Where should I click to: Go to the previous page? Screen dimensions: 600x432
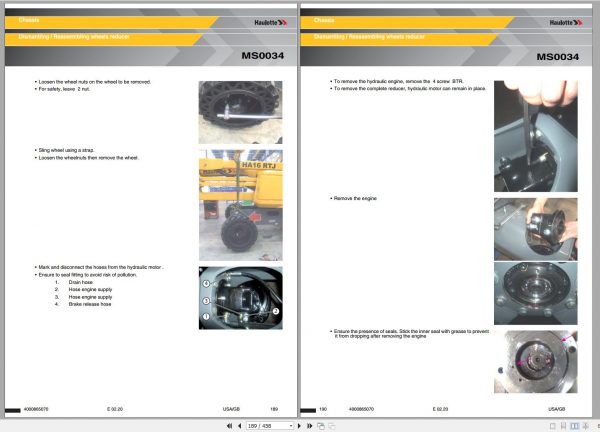(x=240, y=426)
